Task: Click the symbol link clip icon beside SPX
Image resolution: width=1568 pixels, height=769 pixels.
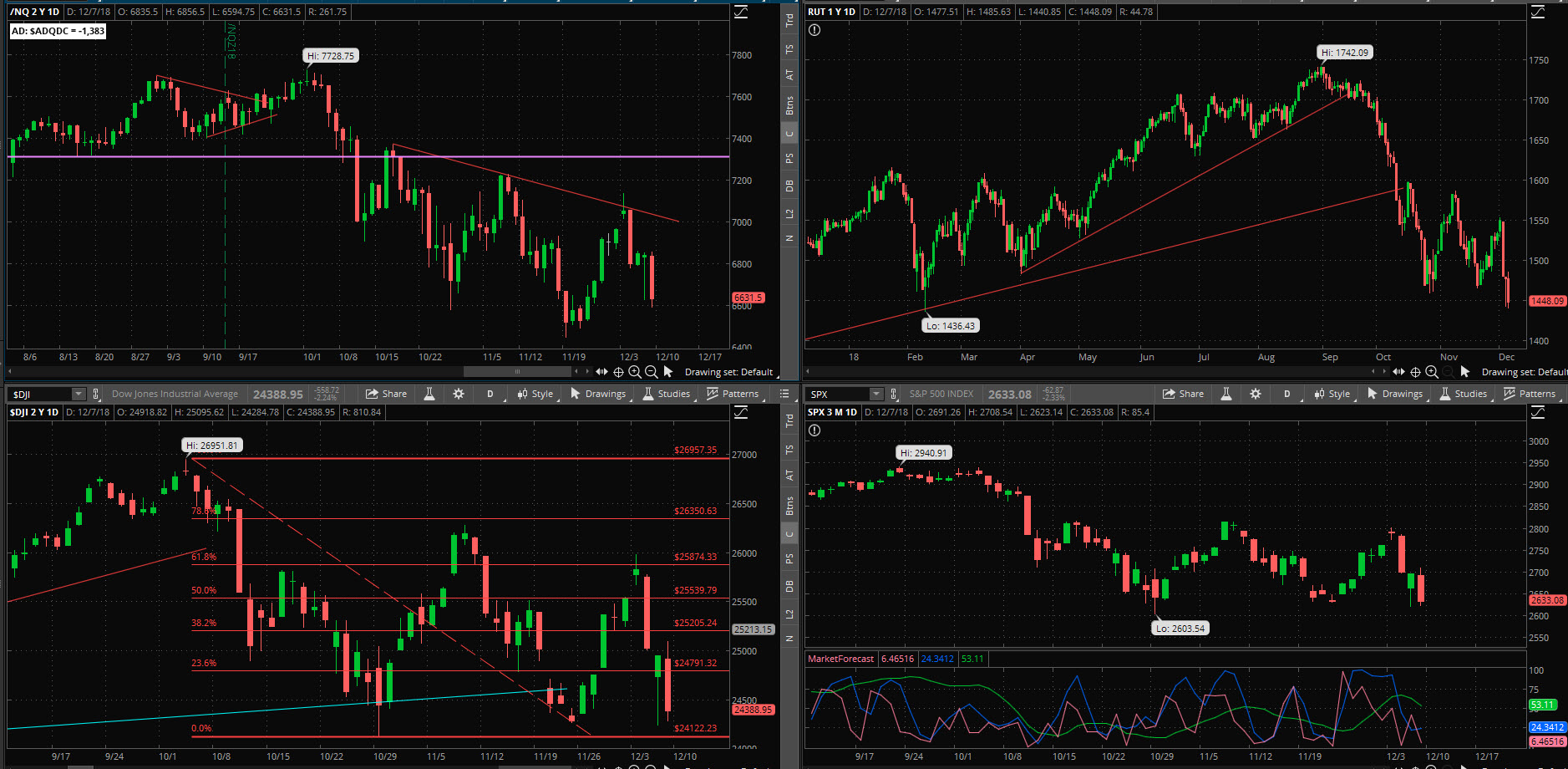Action: (x=894, y=394)
